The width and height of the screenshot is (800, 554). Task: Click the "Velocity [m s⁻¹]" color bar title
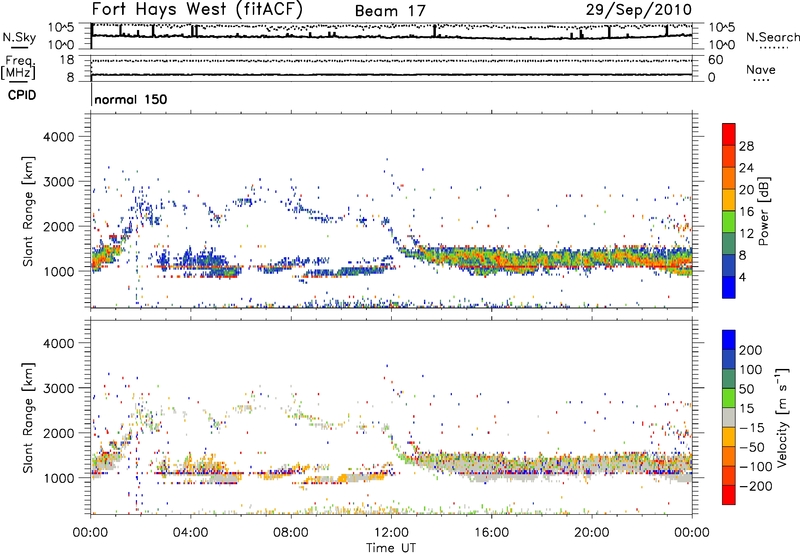tap(782, 417)
